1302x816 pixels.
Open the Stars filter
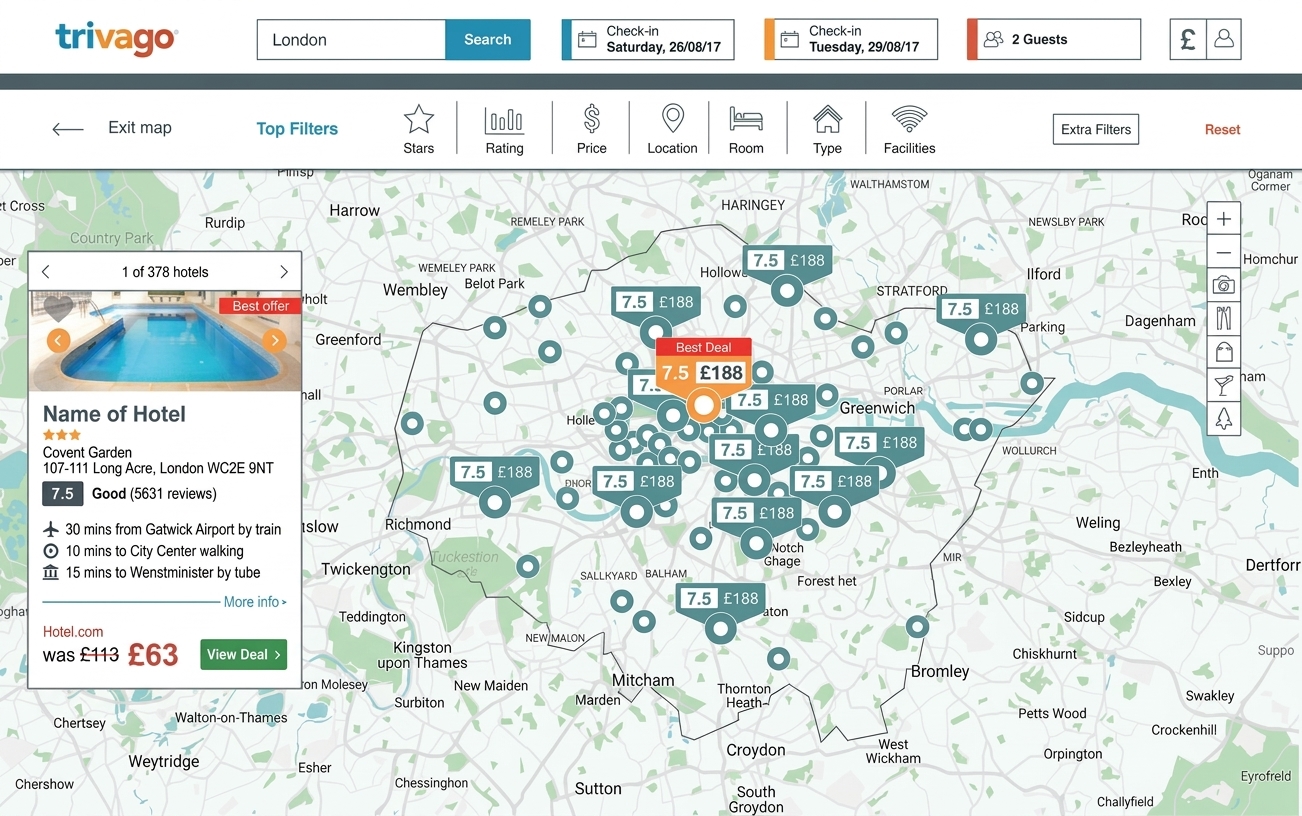pos(418,129)
